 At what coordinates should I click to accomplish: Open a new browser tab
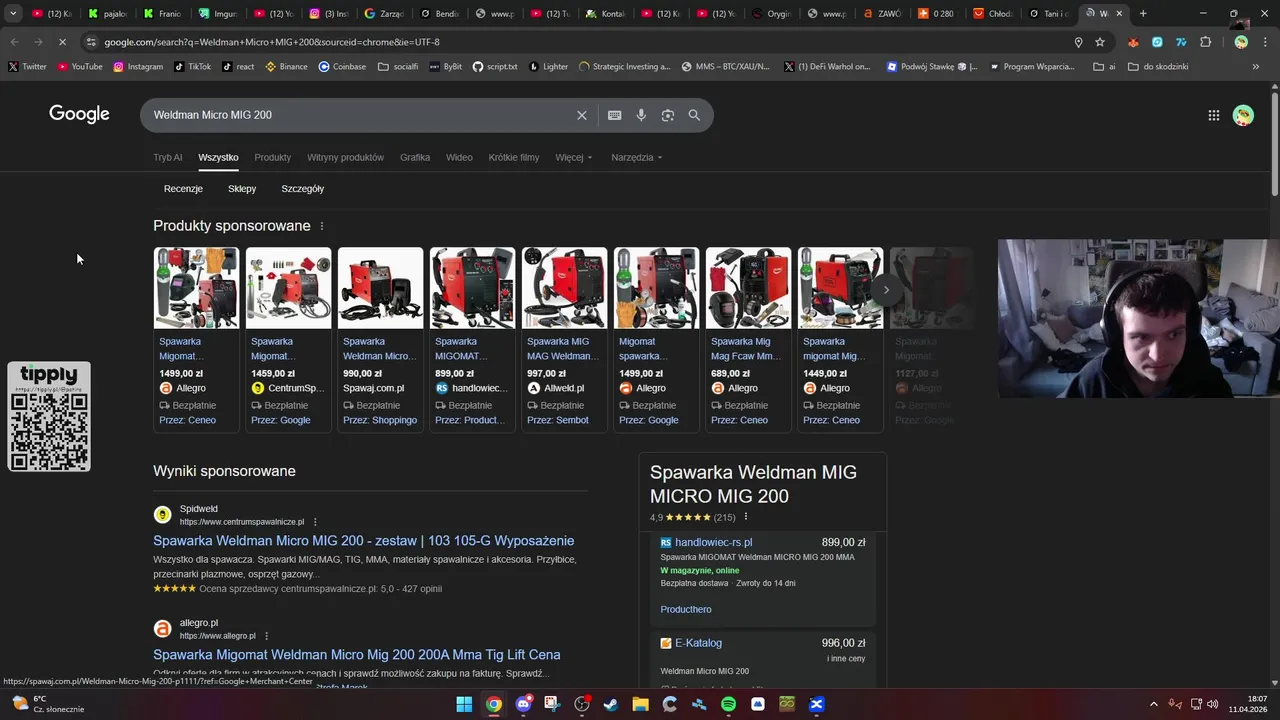pyautogui.click(x=1143, y=14)
